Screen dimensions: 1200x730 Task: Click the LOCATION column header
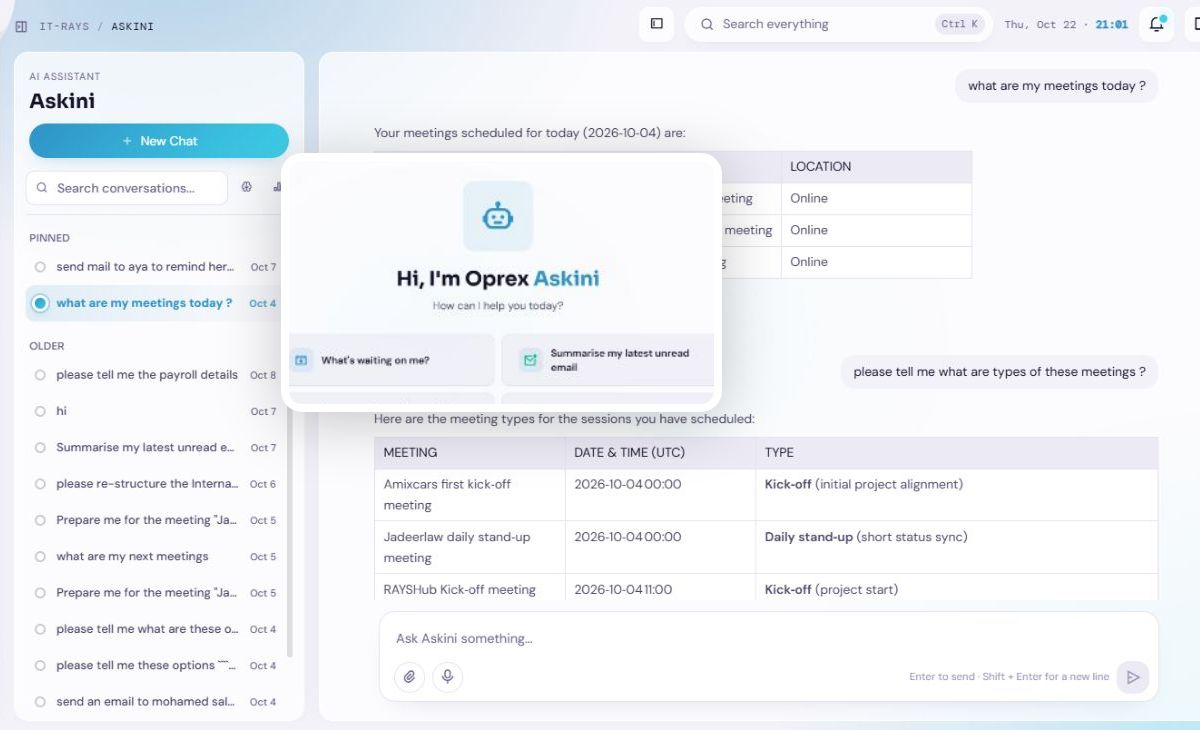876,167
